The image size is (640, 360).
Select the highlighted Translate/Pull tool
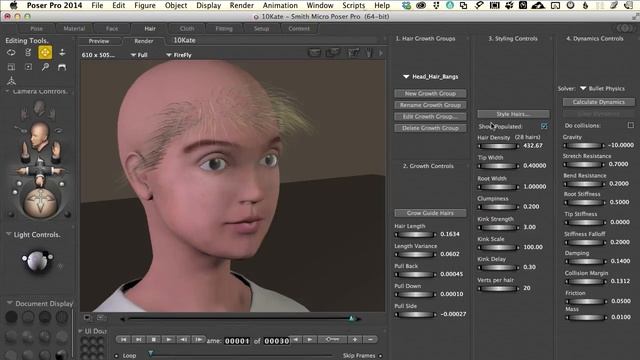[45, 52]
